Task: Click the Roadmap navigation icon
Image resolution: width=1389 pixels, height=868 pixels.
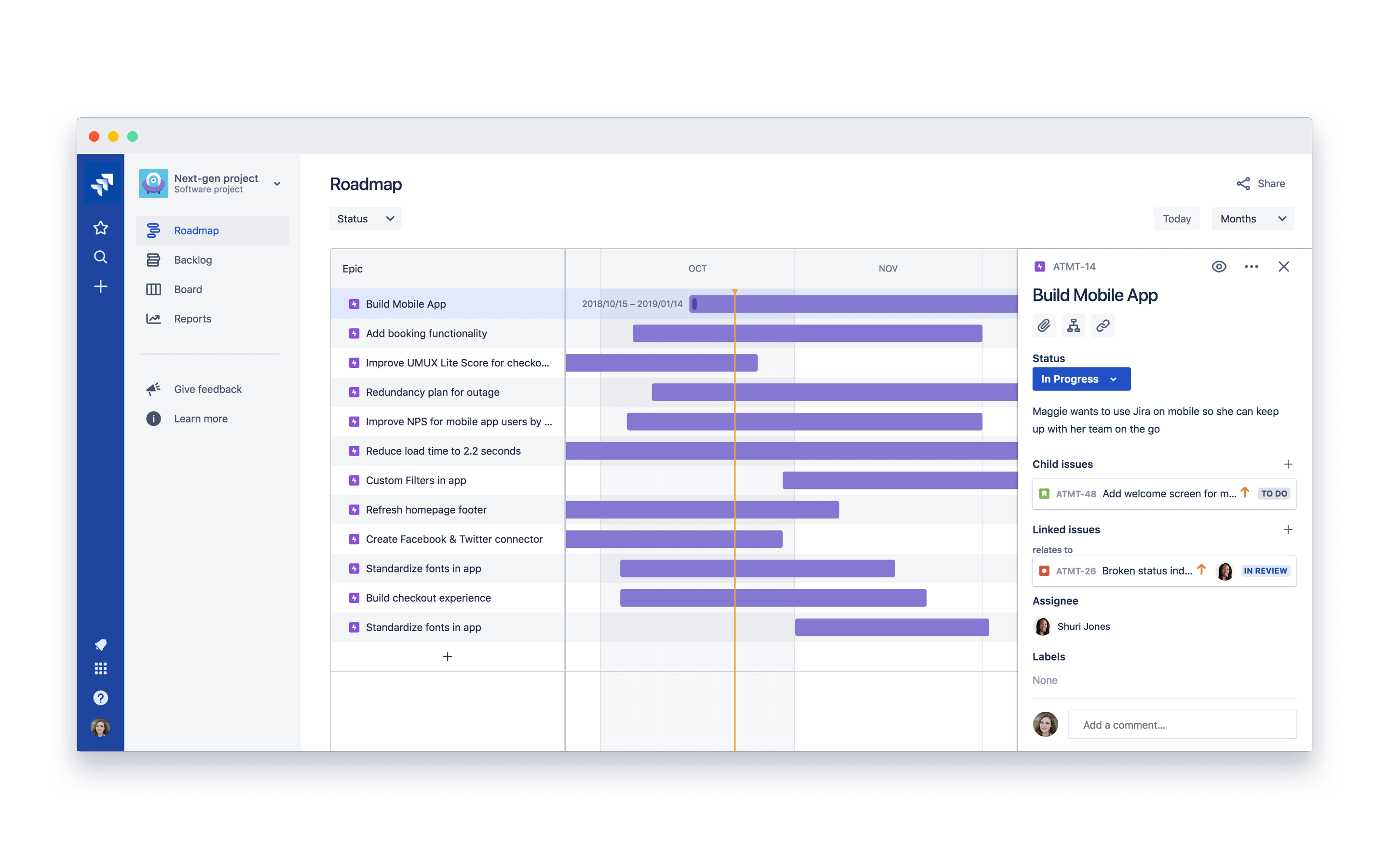Action: [153, 230]
